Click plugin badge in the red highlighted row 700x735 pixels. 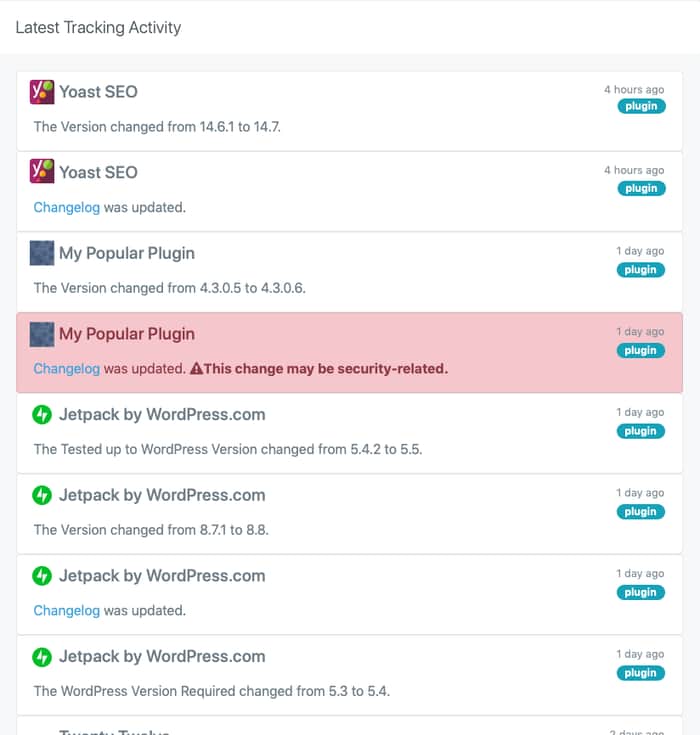tap(640, 351)
